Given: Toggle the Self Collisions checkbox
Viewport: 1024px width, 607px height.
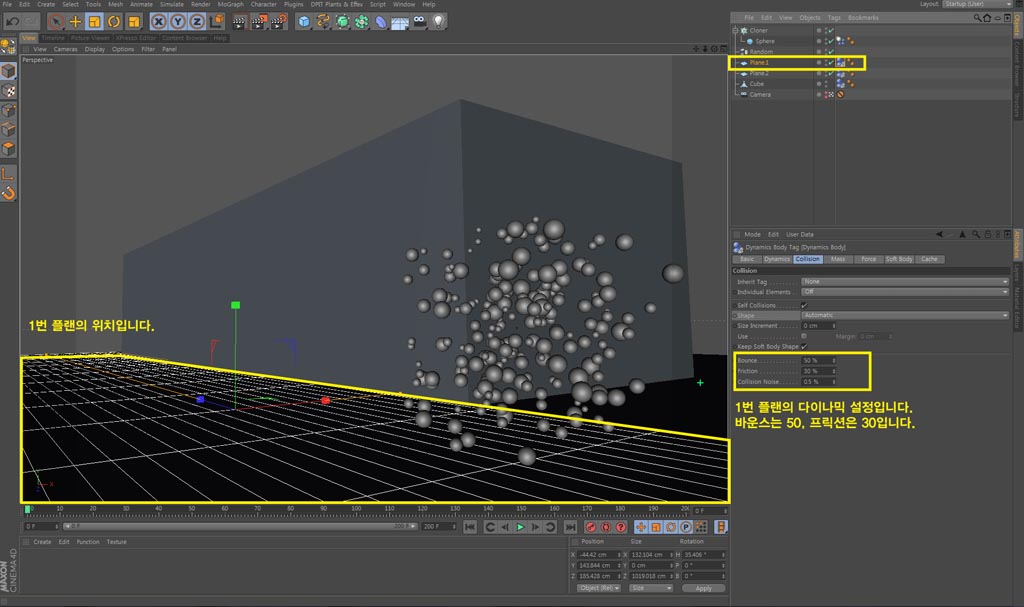Looking at the screenshot, I should (x=804, y=305).
